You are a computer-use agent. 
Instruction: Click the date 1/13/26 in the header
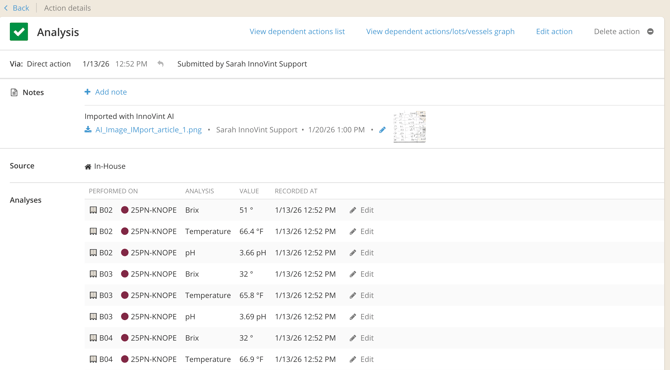pos(96,64)
